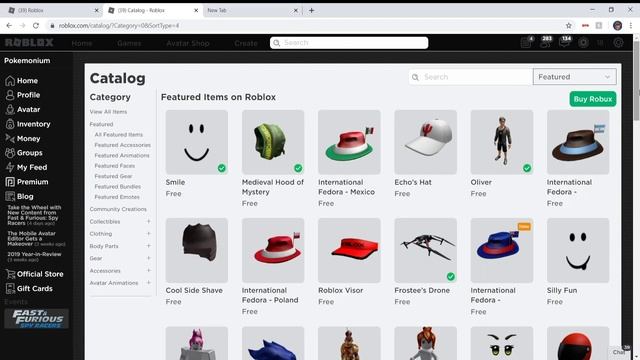Open Community Creations link
640x360 pixels.
tap(118, 209)
